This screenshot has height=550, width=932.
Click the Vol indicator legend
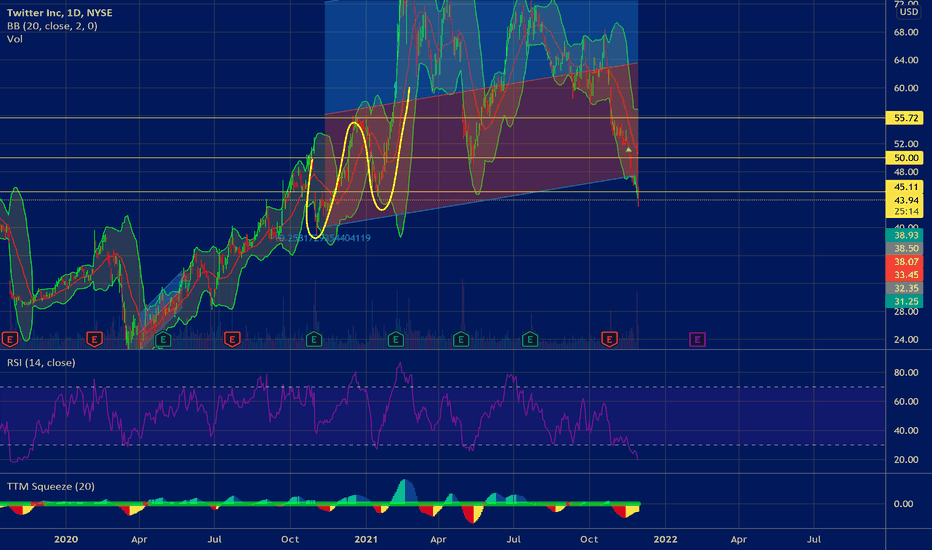click(x=15, y=39)
